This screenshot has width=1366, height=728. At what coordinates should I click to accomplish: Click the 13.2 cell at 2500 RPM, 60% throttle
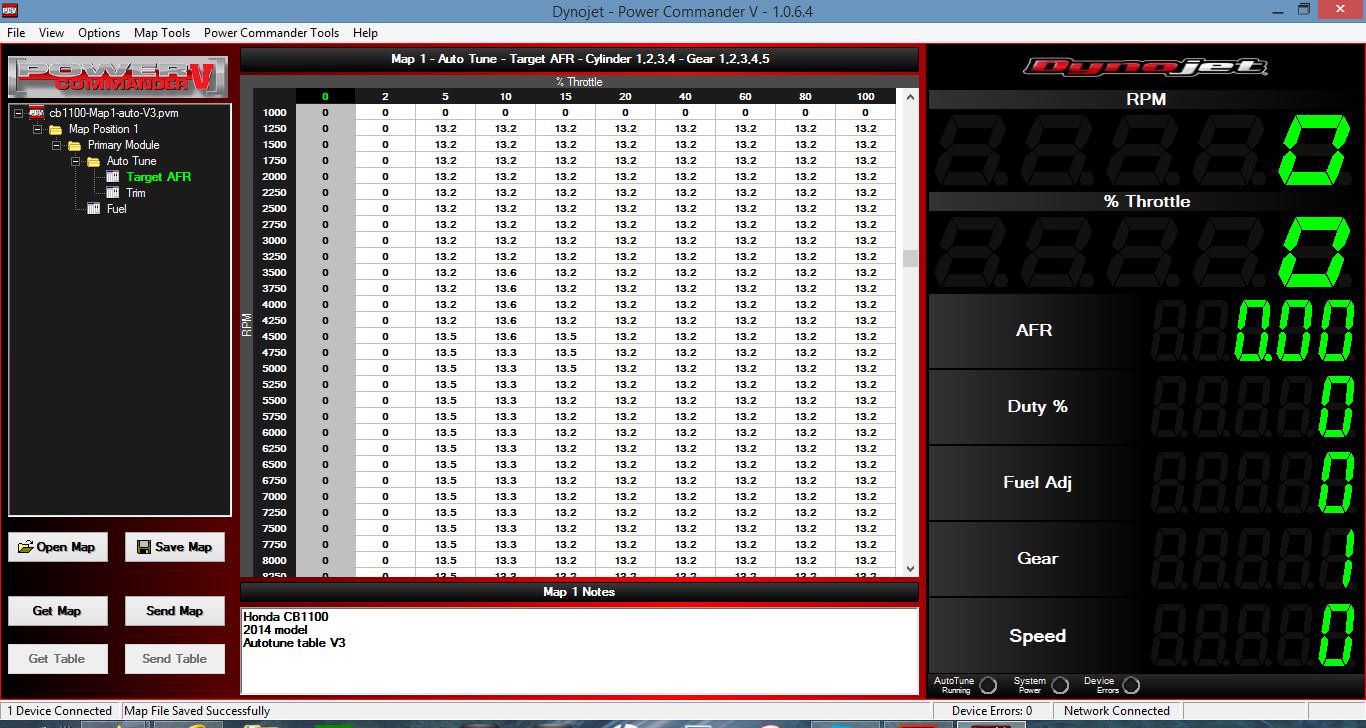click(x=745, y=209)
